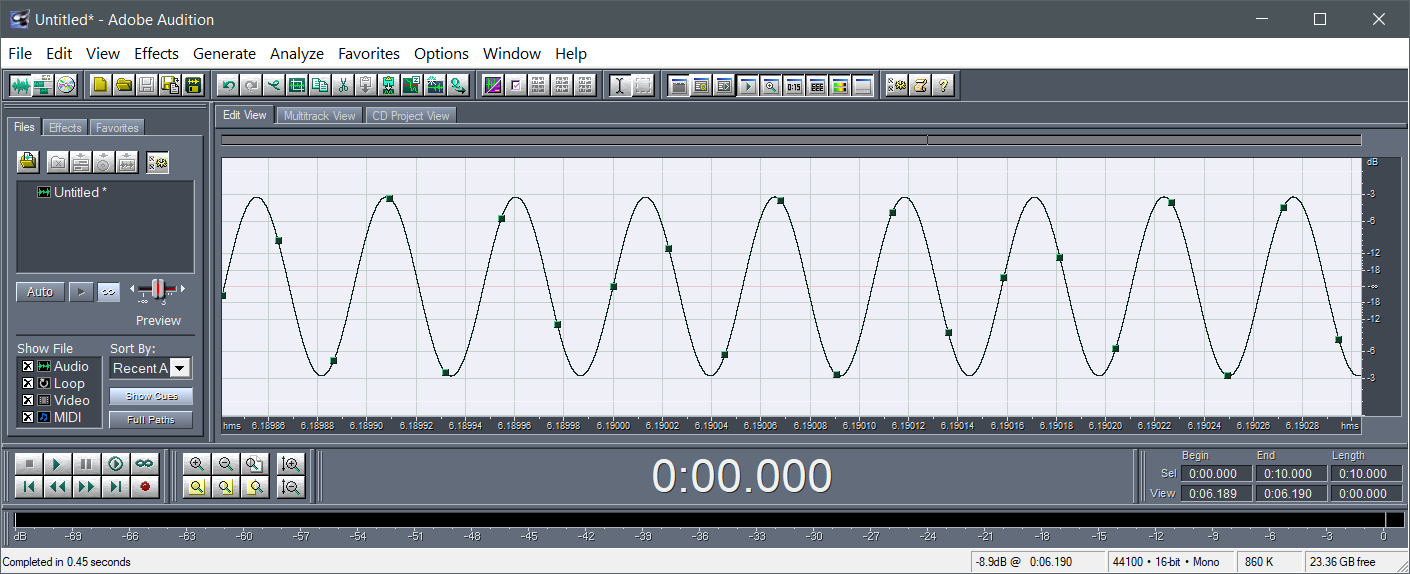
Task: Click the Undo arrow in toolbar
Action: pos(228,86)
